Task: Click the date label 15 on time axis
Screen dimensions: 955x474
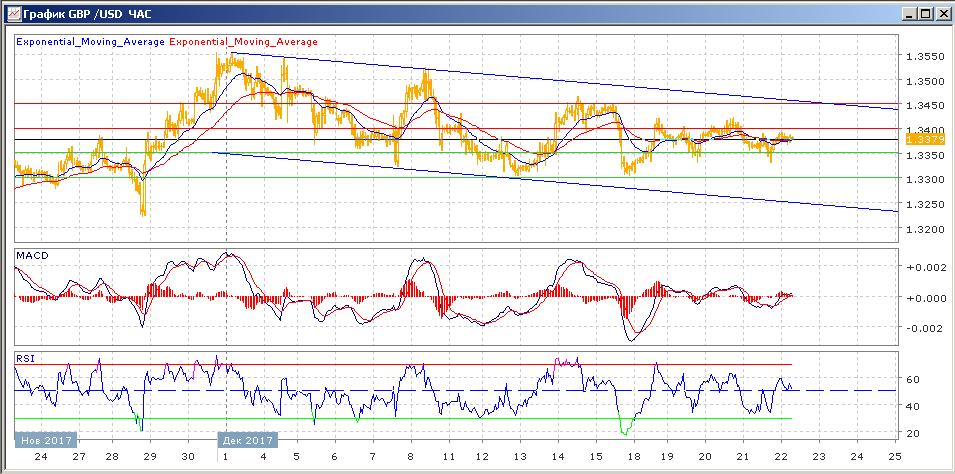Action: (x=596, y=457)
